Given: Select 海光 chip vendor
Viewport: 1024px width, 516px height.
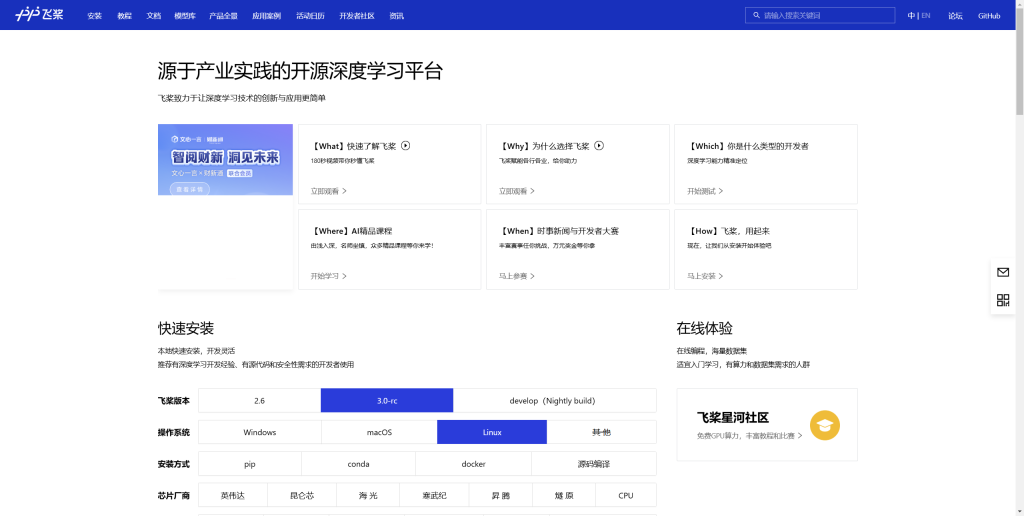Looking at the screenshot, I should coord(368,496).
